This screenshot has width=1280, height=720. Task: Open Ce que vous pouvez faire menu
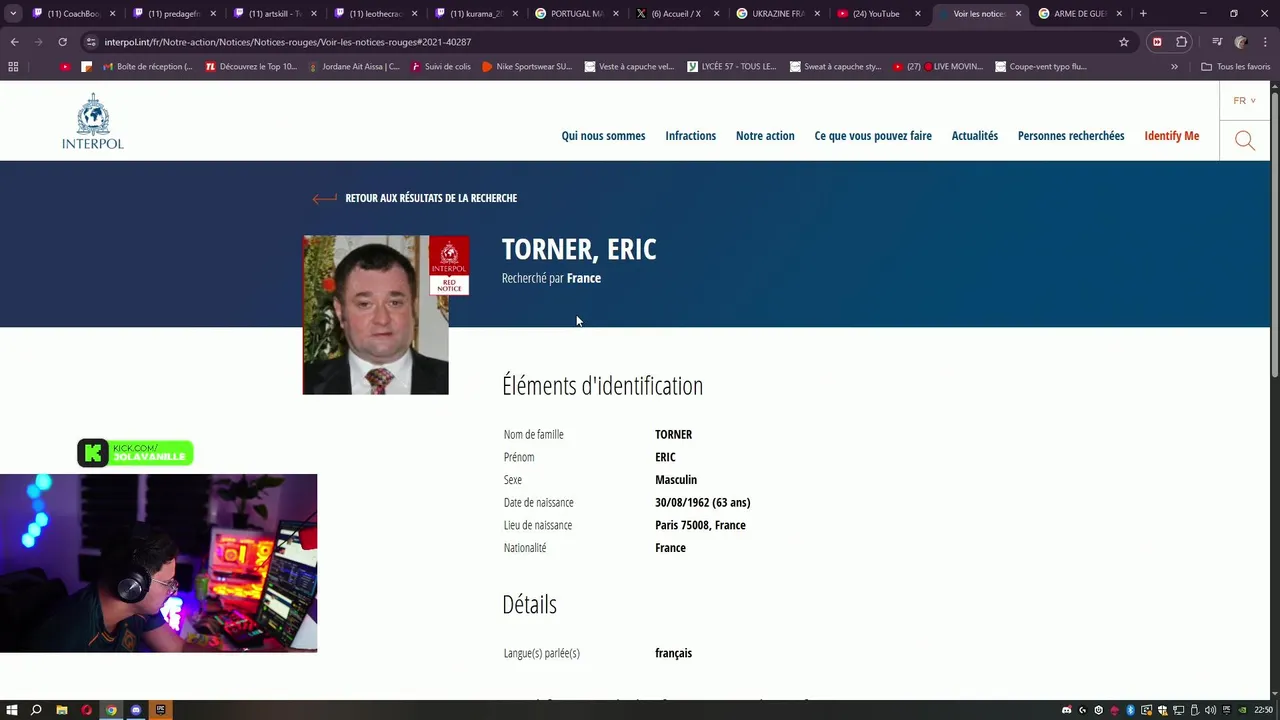point(873,136)
